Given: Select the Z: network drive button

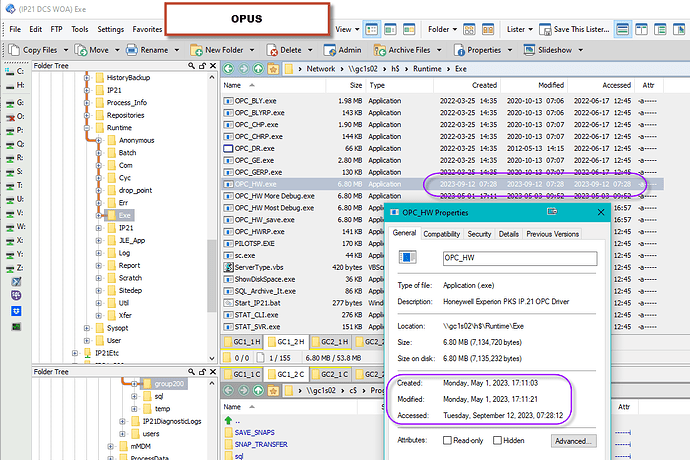Looking at the screenshot, I should tap(15, 268).
